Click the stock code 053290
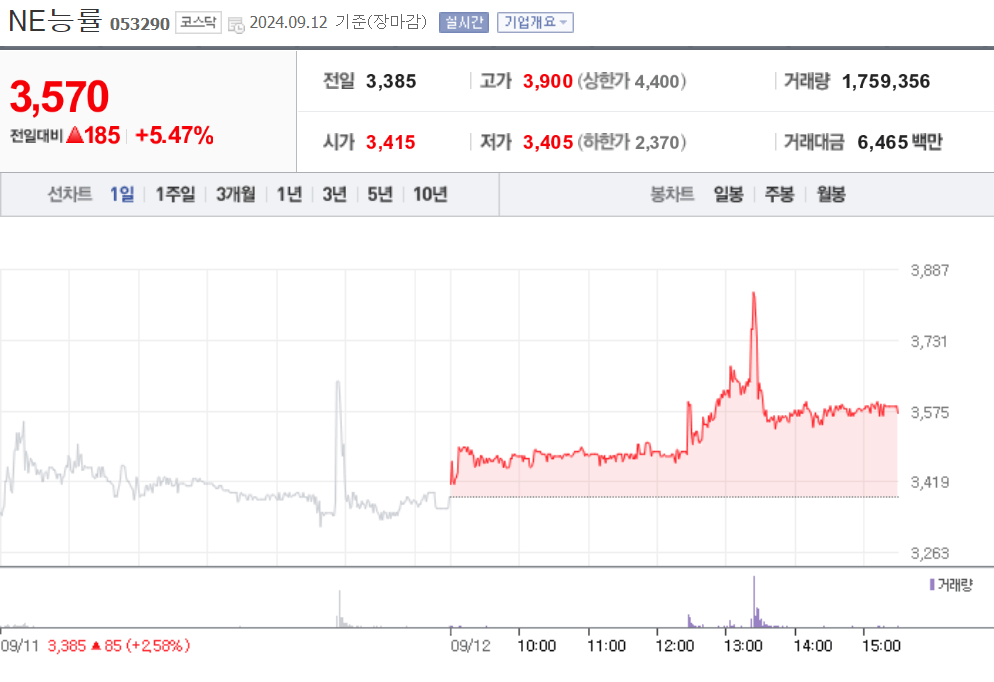 click(x=139, y=24)
